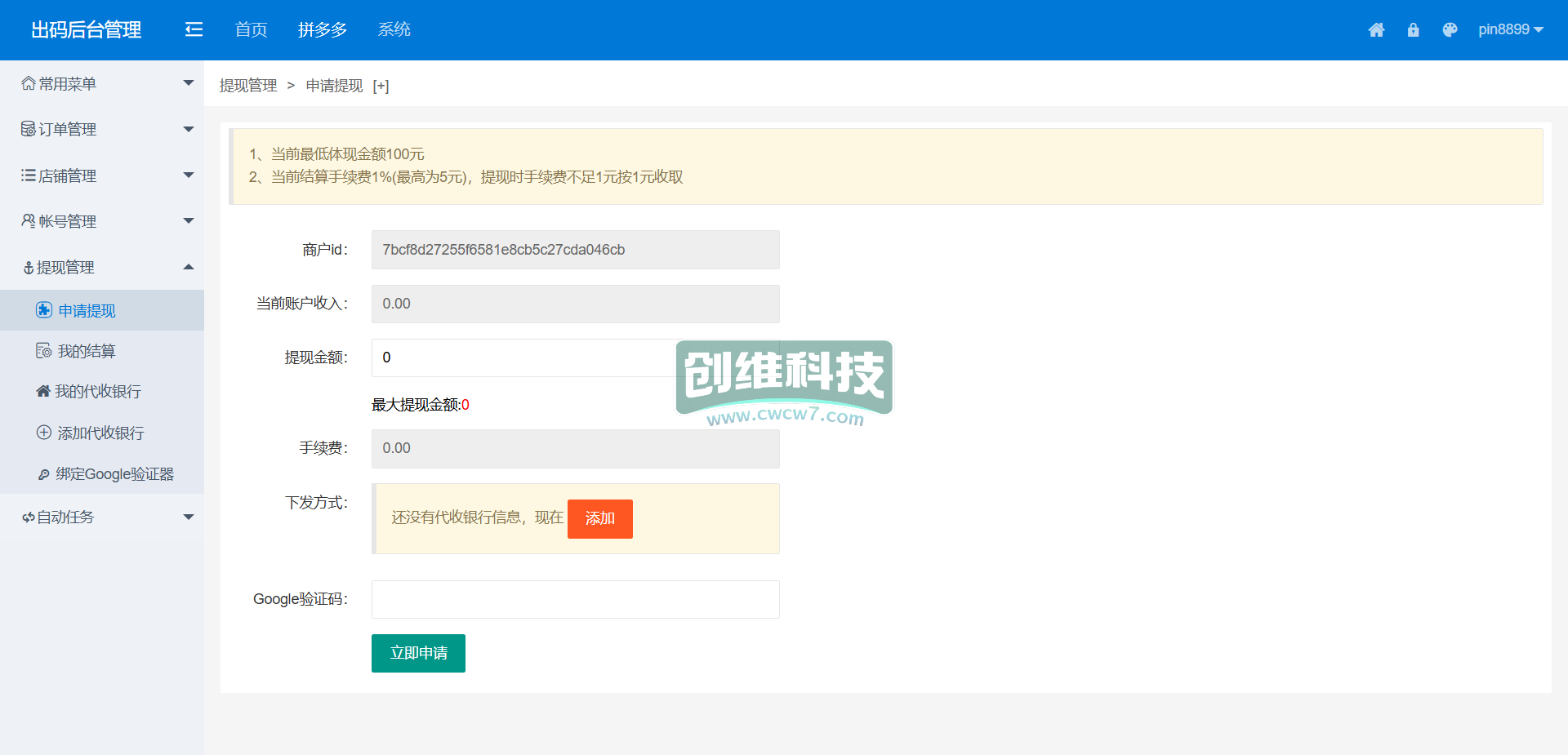Open the 系统 top menu
This screenshot has height=755, width=1568.
pyautogui.click(x=394, y=30)
